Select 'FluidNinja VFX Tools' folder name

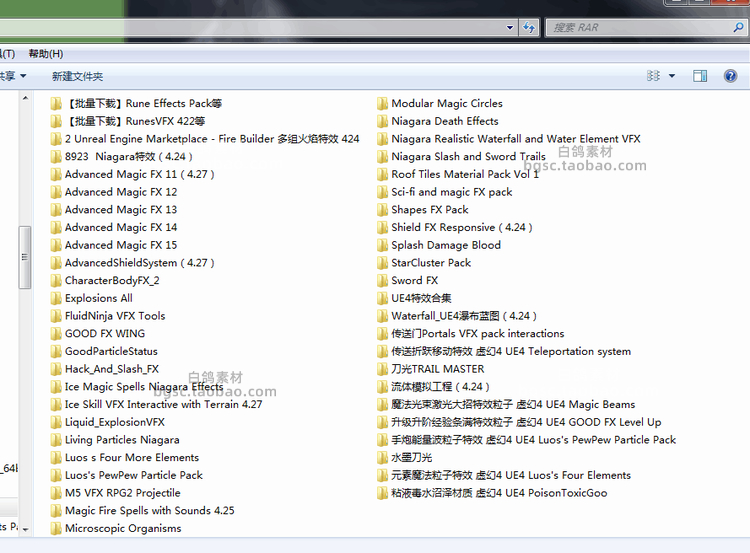click(115, 316)
